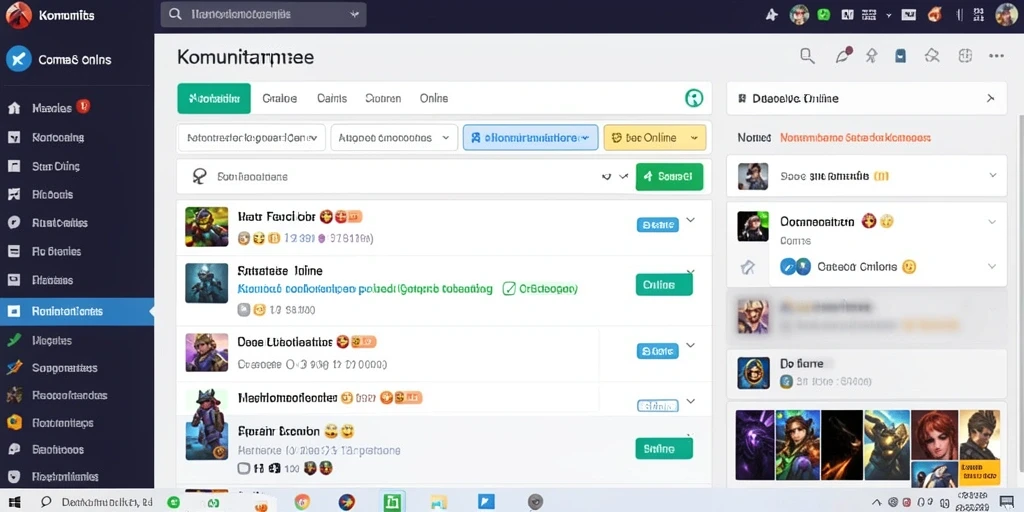Open the blue Comas Onlins icon
The image size is (1024, 512).
18,59
